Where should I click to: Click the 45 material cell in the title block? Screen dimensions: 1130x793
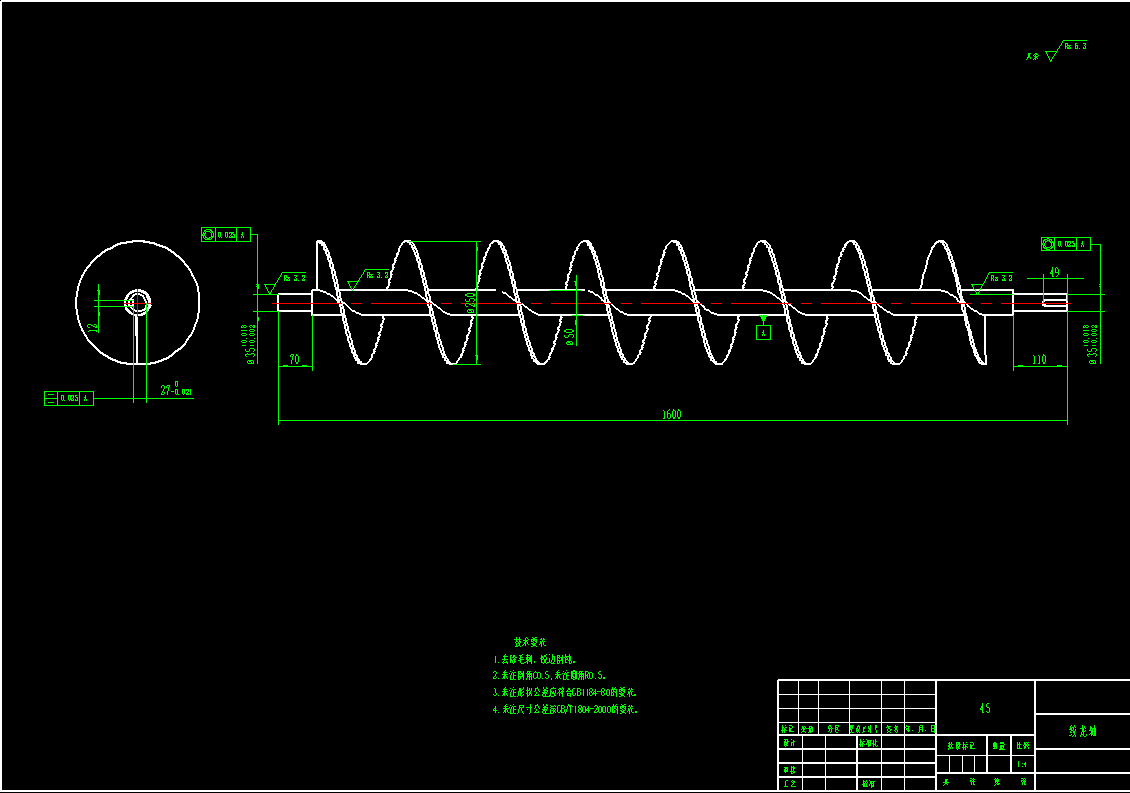pos(985,708)
